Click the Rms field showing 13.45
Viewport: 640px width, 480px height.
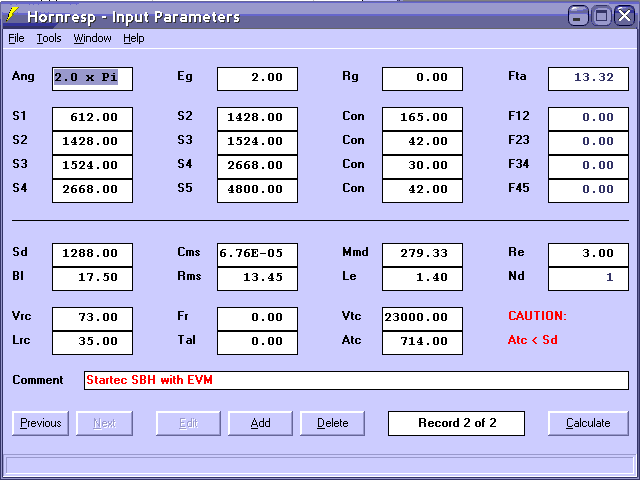point(258,279)
